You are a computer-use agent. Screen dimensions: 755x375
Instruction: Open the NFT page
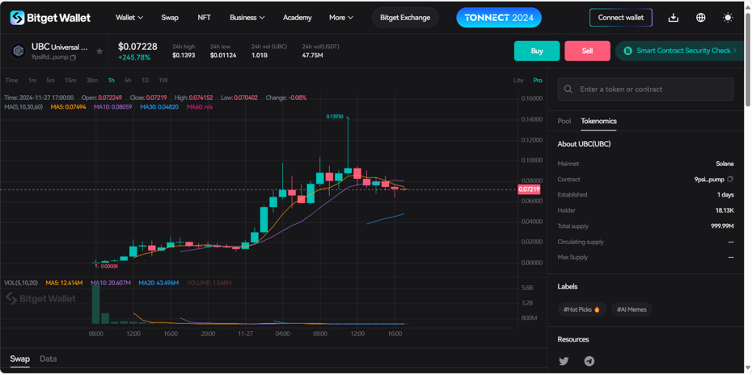click(x=204, y=18)
